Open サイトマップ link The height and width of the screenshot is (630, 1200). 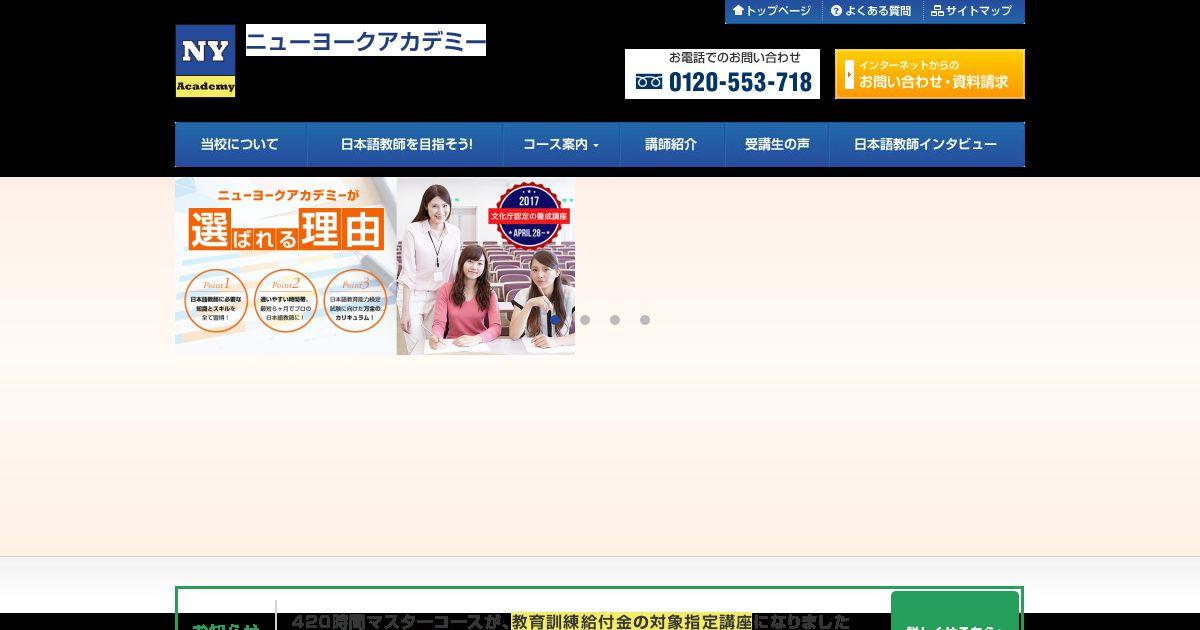coord(972,11)
